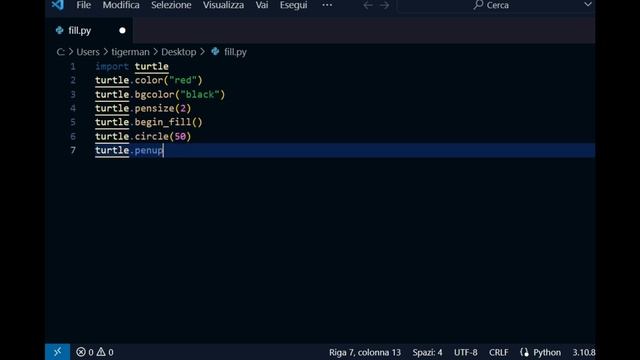
Task: Click the braces icon beside Python
Action: (x=524, y=352)
